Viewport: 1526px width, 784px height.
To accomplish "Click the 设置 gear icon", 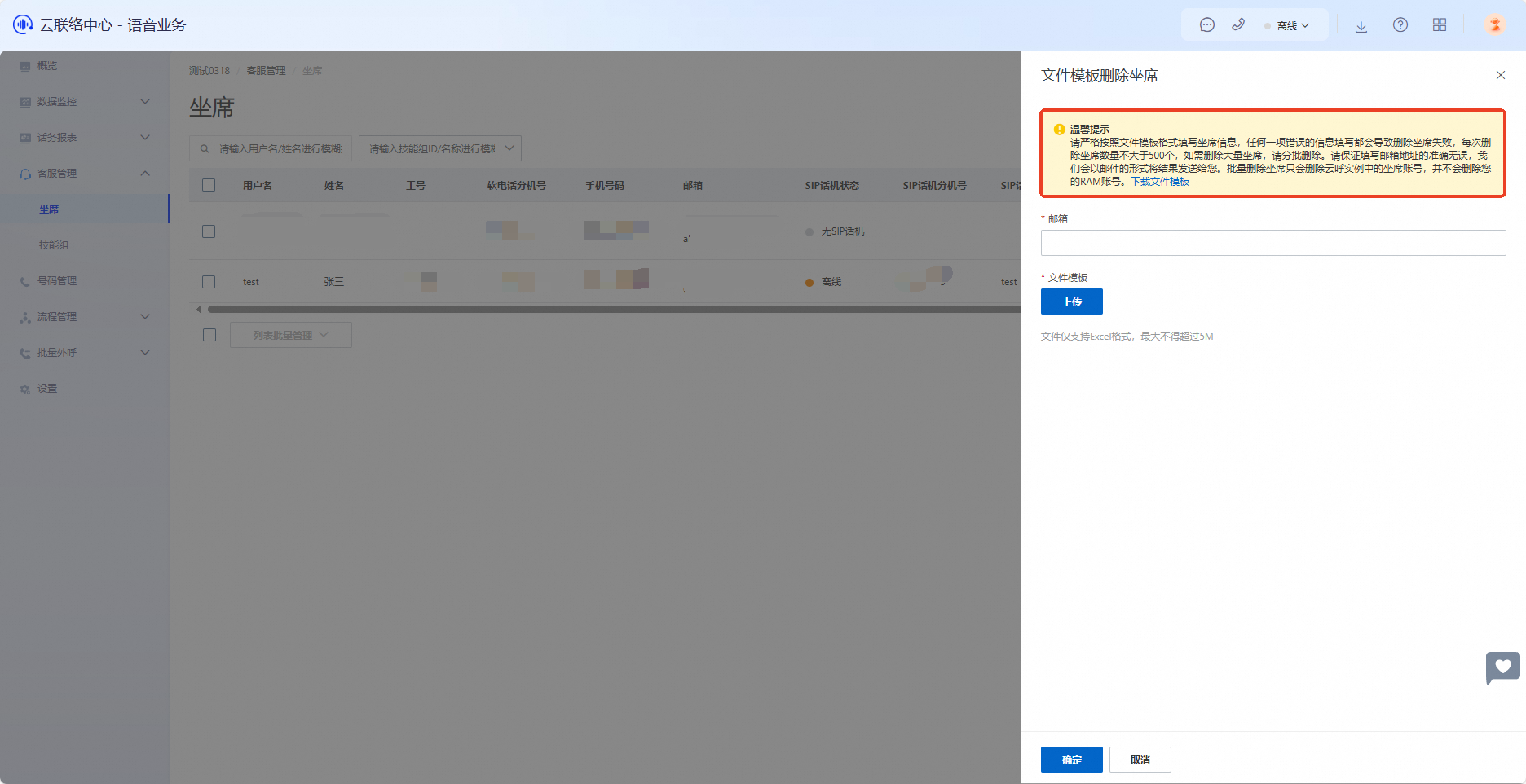I will pyautogui.click(x=25, y=389).
